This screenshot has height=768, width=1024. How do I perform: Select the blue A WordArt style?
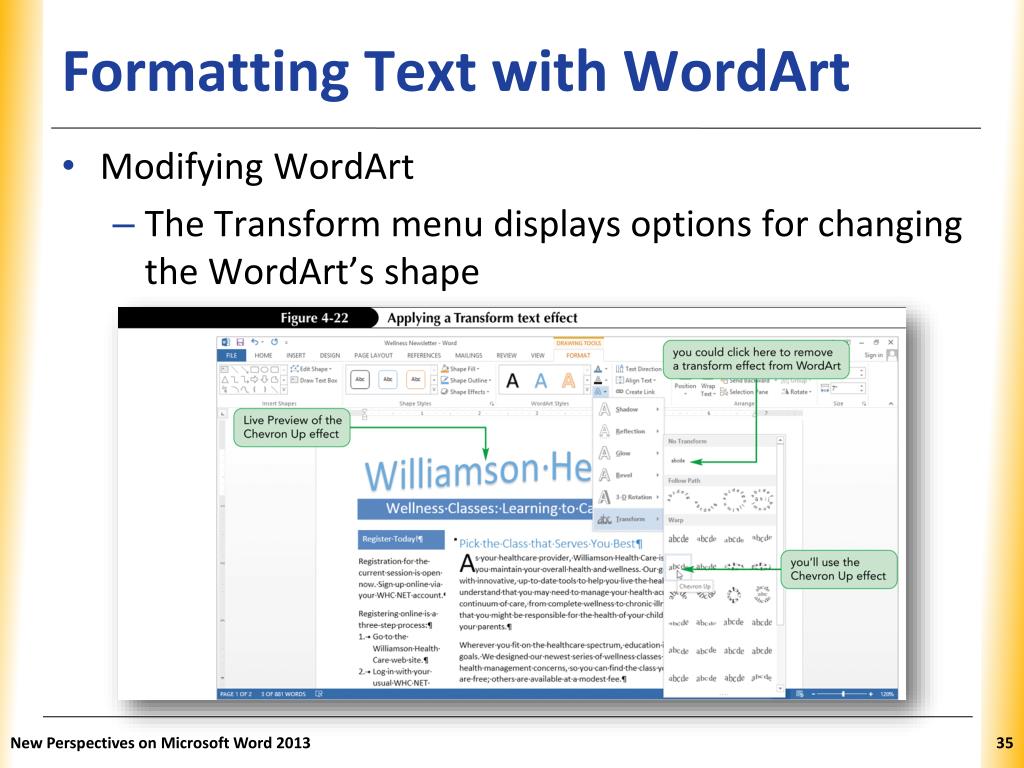click(541, 381)
